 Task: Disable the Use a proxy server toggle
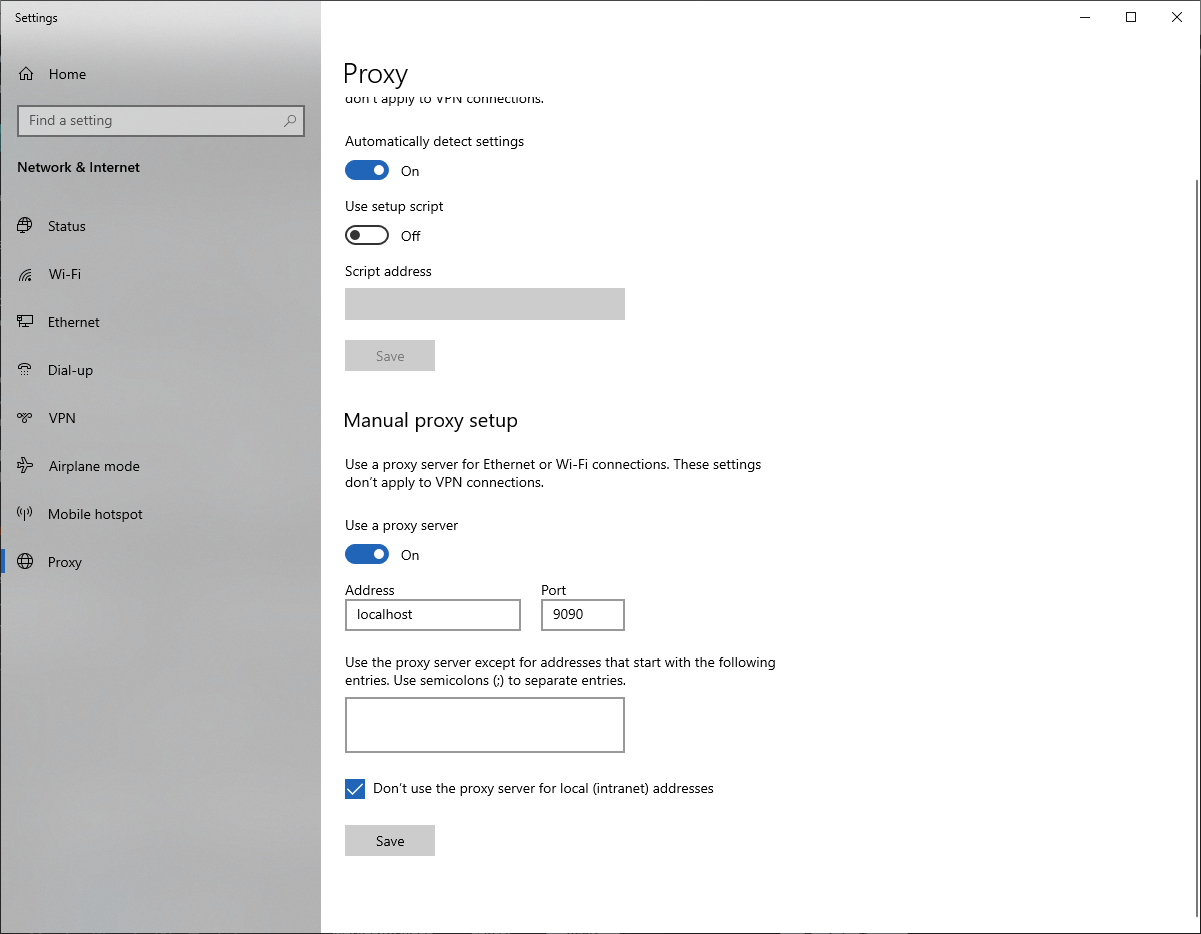tap(367, 555)
